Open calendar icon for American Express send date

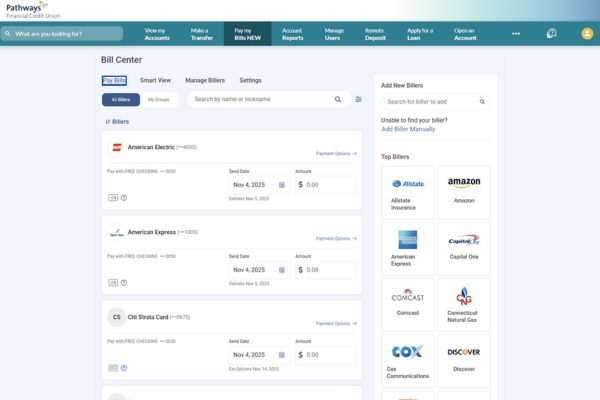tap(282, 270)
